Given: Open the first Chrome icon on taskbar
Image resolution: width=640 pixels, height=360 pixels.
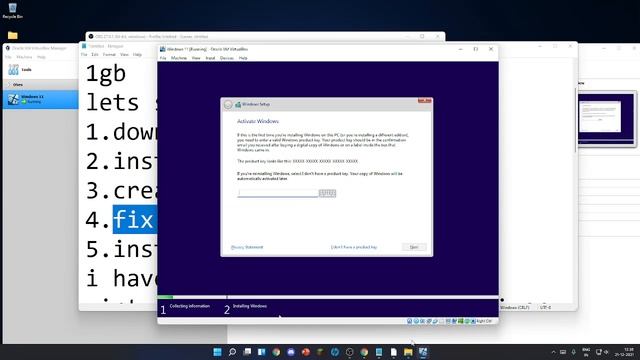Looking at the screenshot, I should [x=276, y=352].
